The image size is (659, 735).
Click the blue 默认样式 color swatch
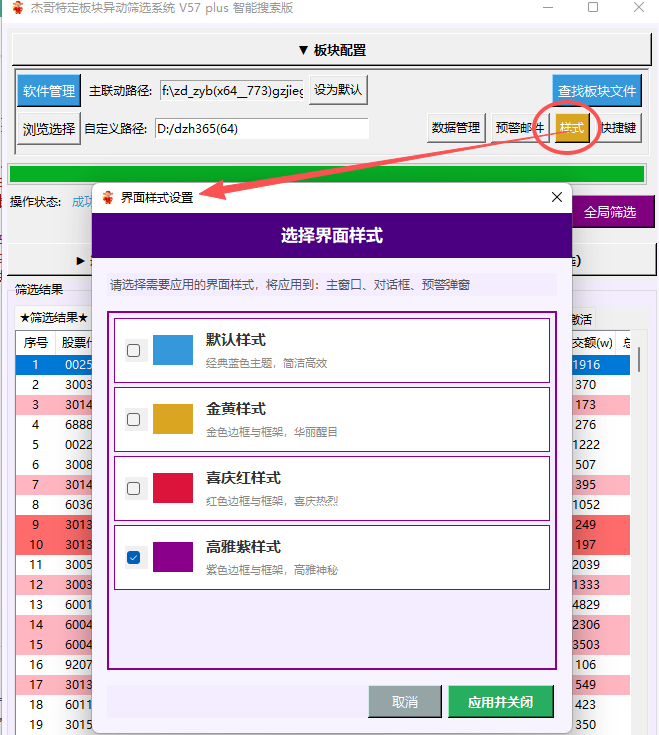pyautogui.click(x=173, y=350)
